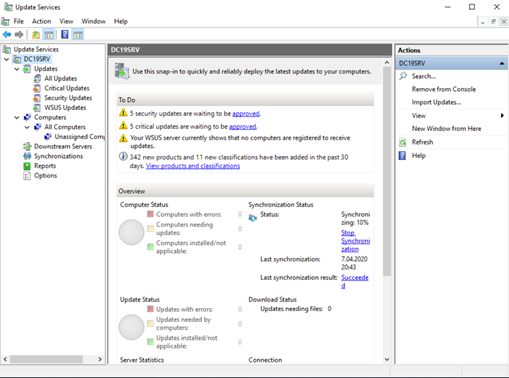Screen dimensions: 509x378
Task: Click Stop Synchronization link
Action: click(355, 241)
